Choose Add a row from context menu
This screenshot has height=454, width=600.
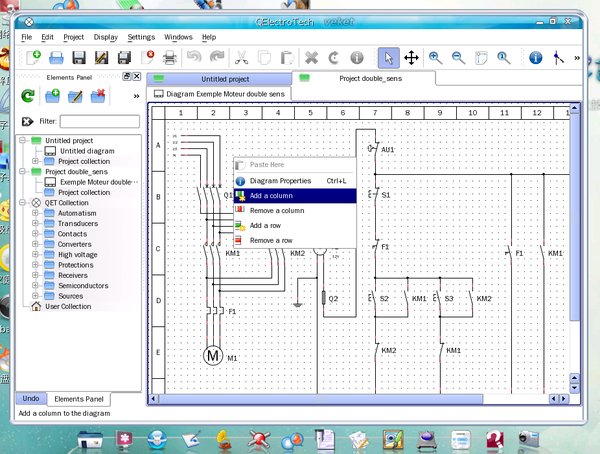264,226
